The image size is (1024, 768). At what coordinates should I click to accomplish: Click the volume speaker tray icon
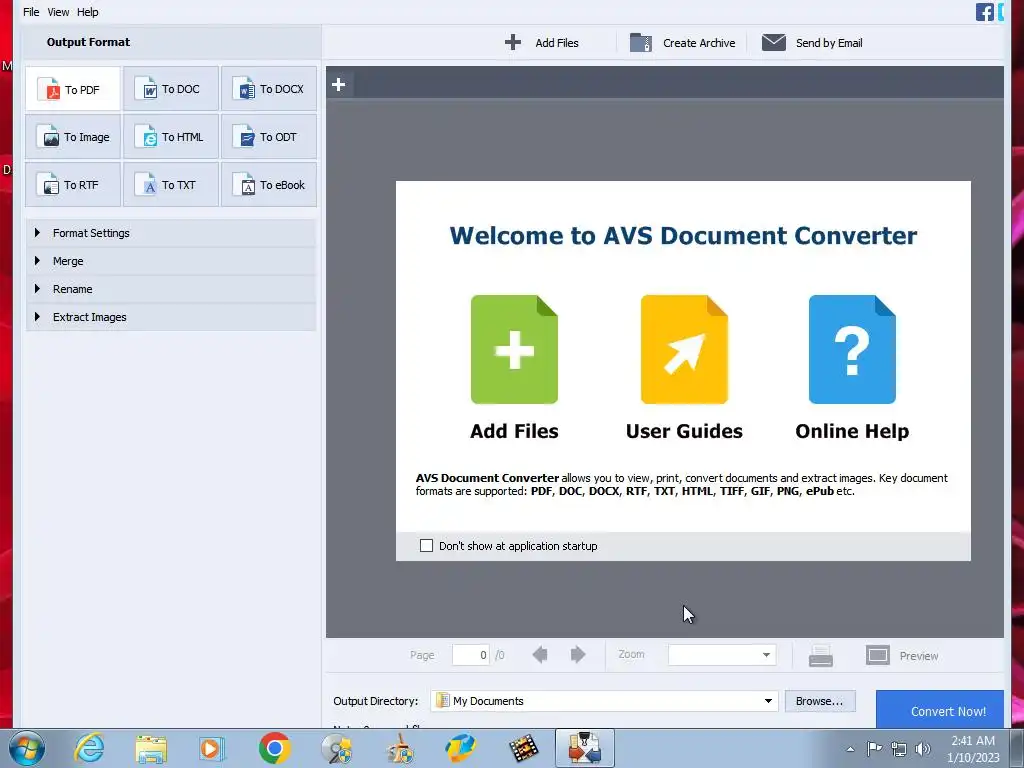coord(922,749)
